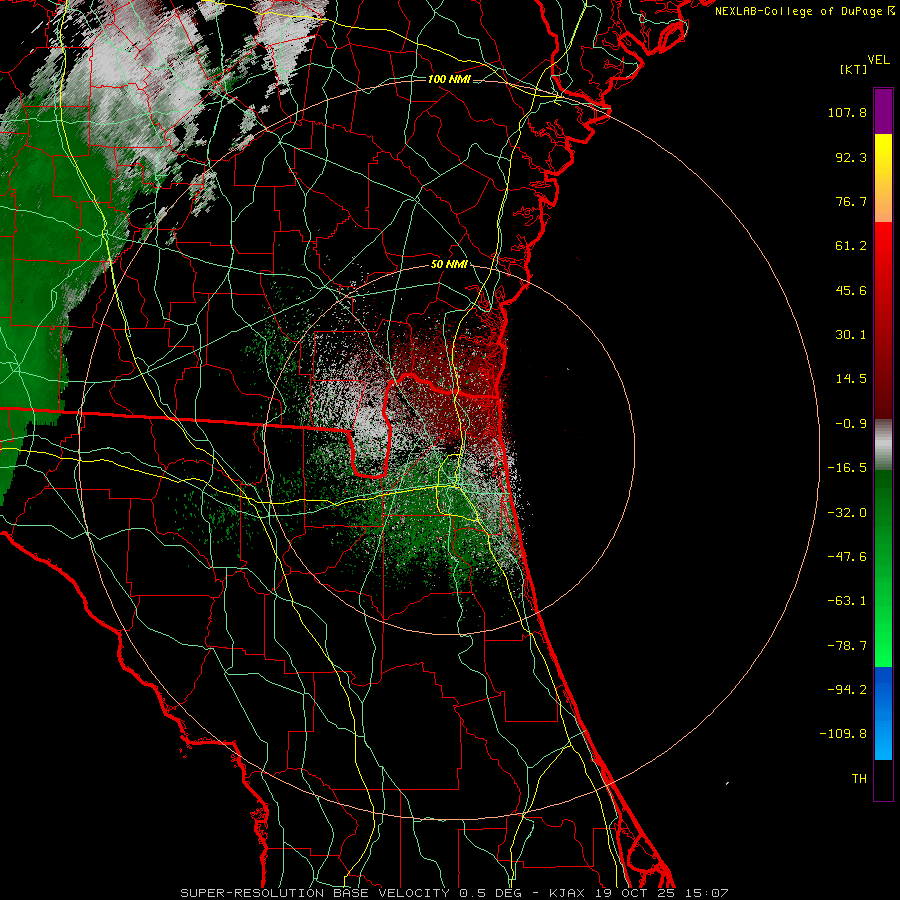The height and width of the screenshot is (900, 900).
Task: Click the -32.0 legend value
Action: coord(847,513)
